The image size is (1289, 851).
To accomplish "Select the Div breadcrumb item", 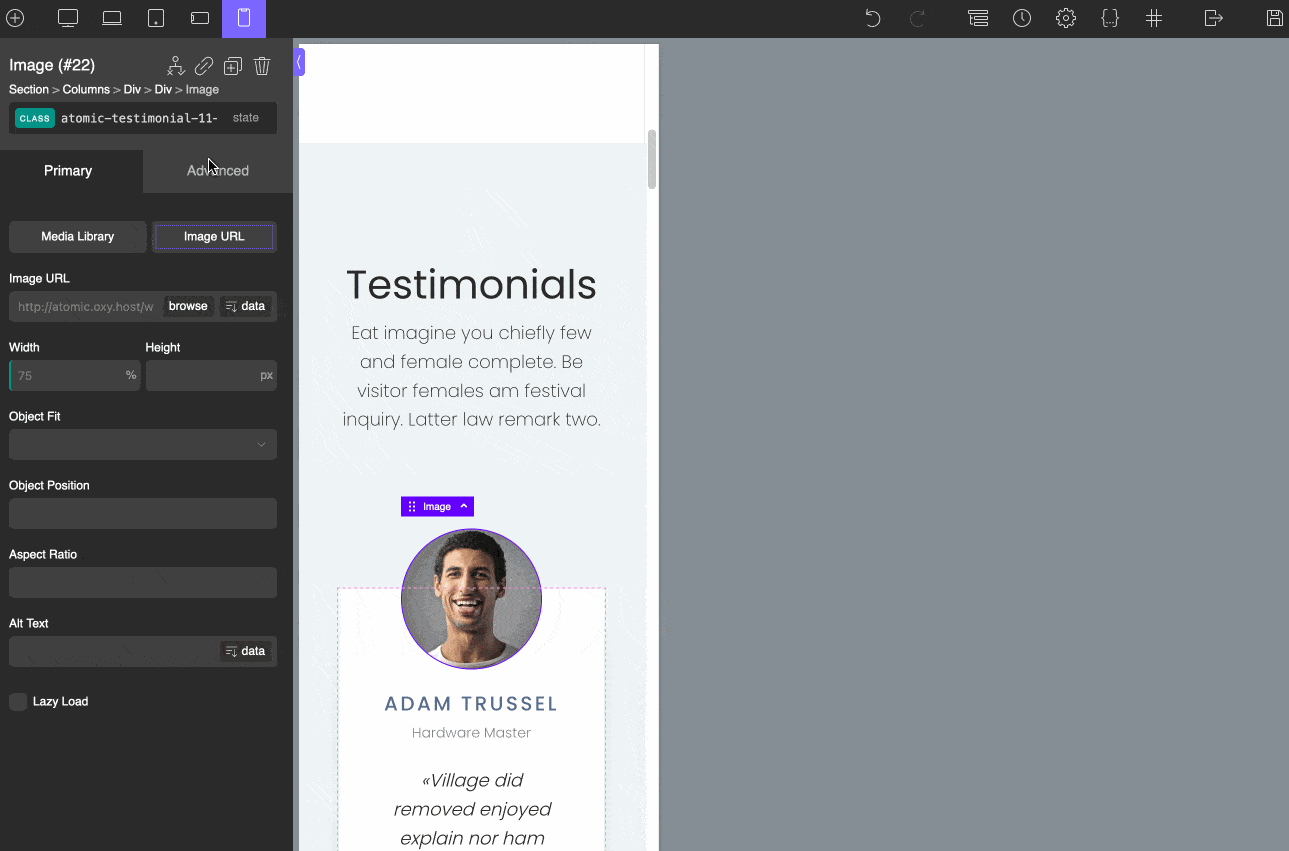I will point(132,89).
